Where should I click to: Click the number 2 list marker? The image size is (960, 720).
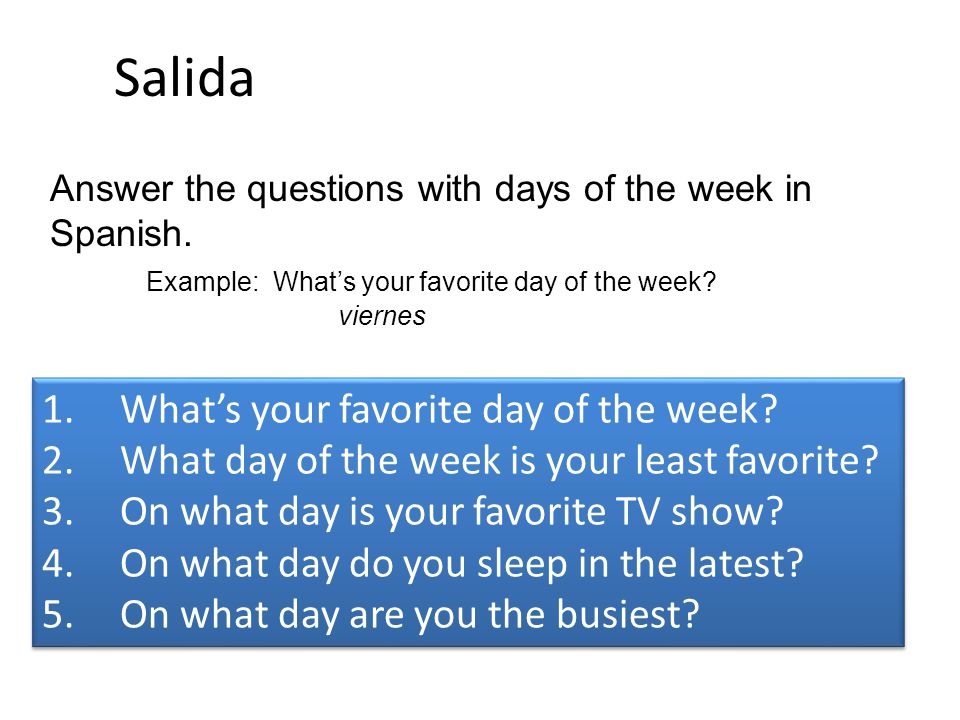tap(58, 461)
